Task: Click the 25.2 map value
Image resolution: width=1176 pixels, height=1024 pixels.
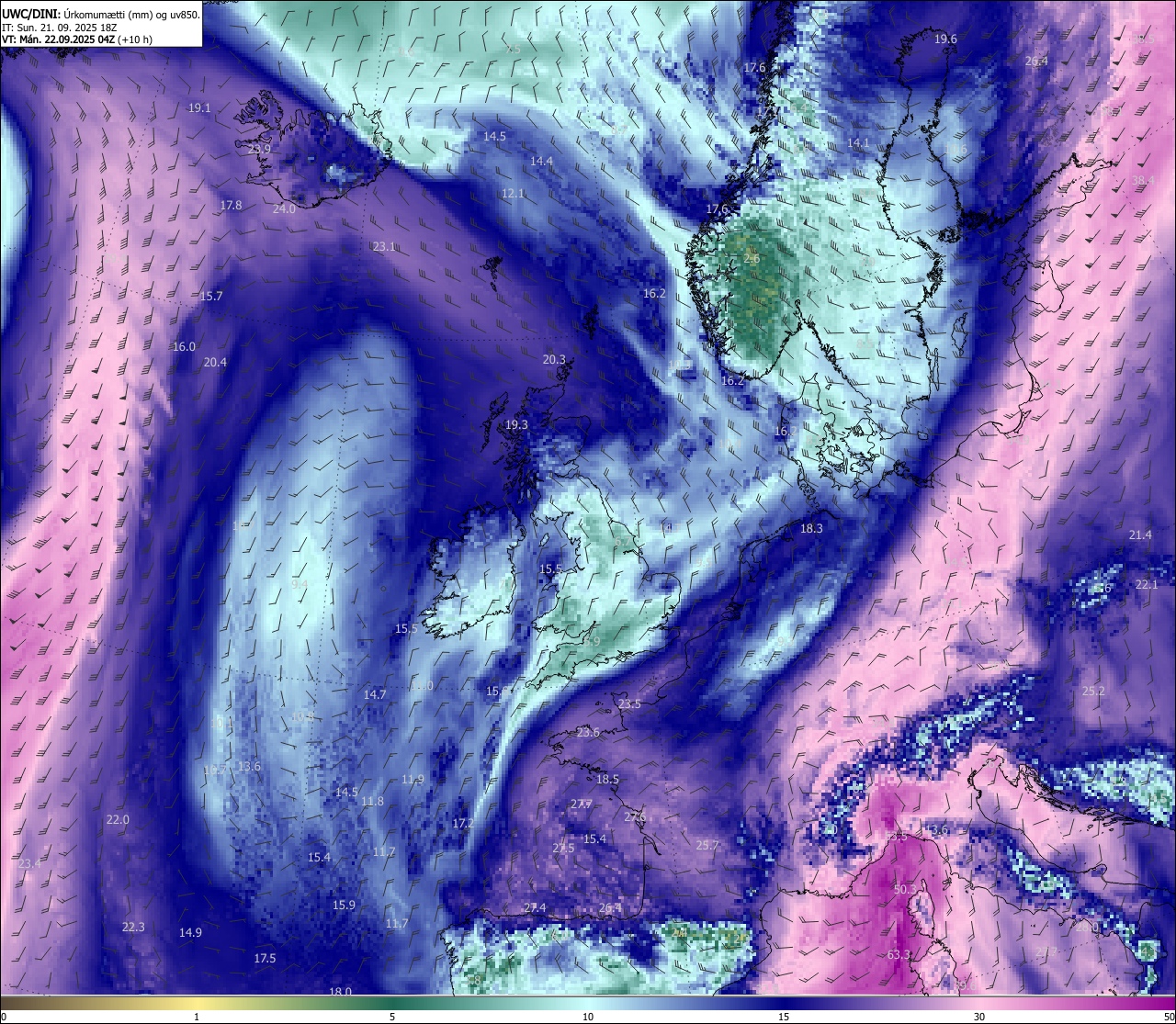Action: point(1093,691)
